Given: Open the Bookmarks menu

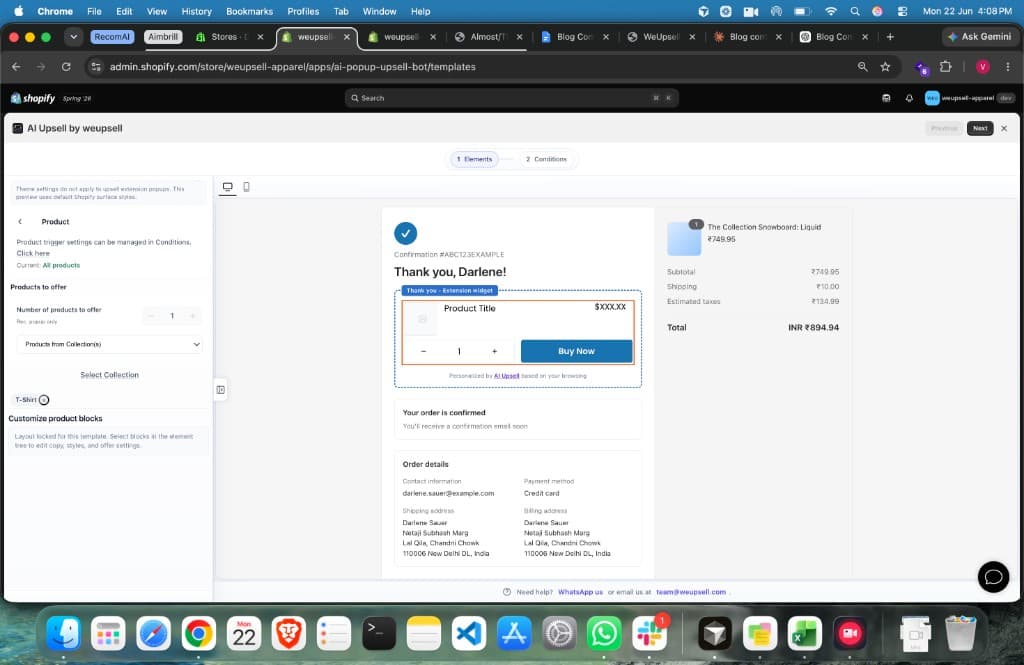Looking at the screenshot, I should point(249,11).
